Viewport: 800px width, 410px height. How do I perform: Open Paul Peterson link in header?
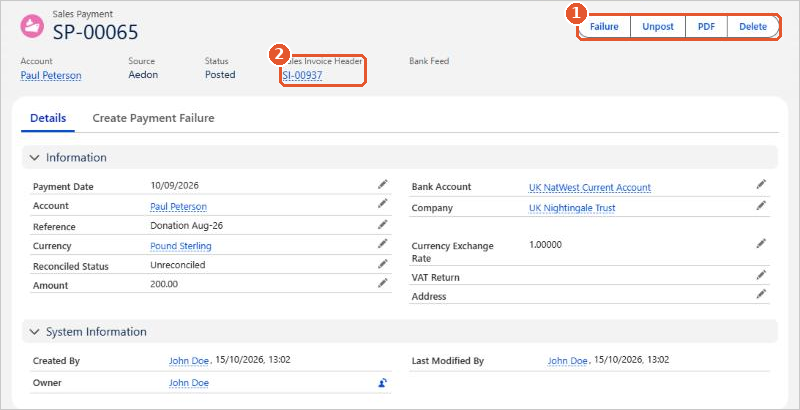pos(51,75)
